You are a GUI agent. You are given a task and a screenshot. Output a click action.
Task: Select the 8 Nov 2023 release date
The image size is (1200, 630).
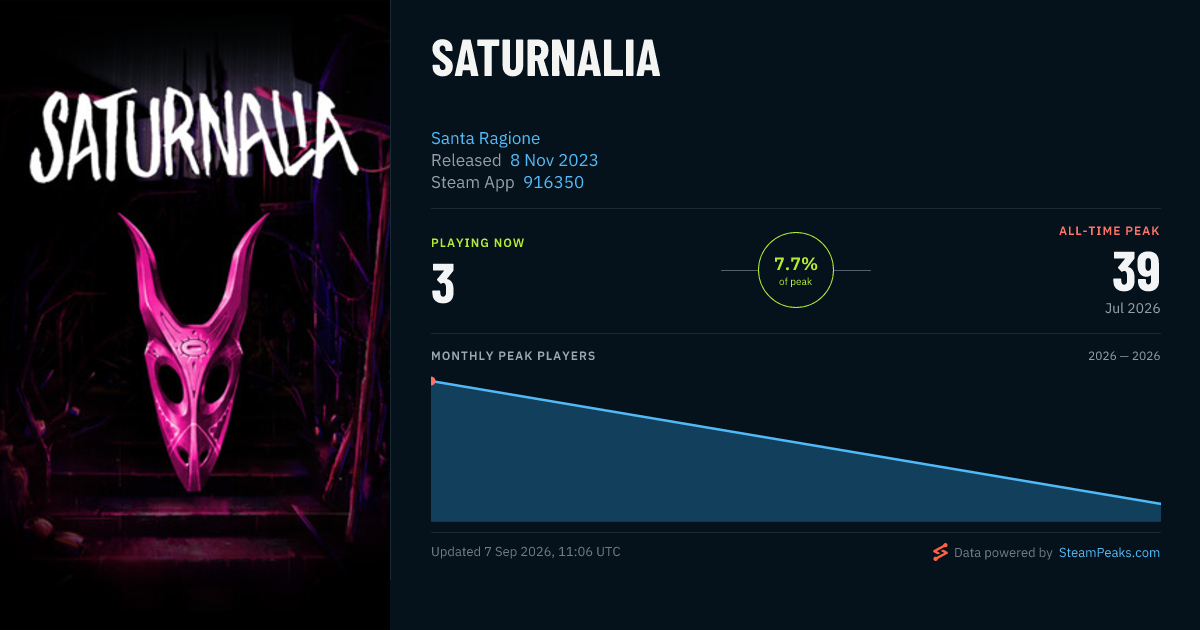click(554, 160)
